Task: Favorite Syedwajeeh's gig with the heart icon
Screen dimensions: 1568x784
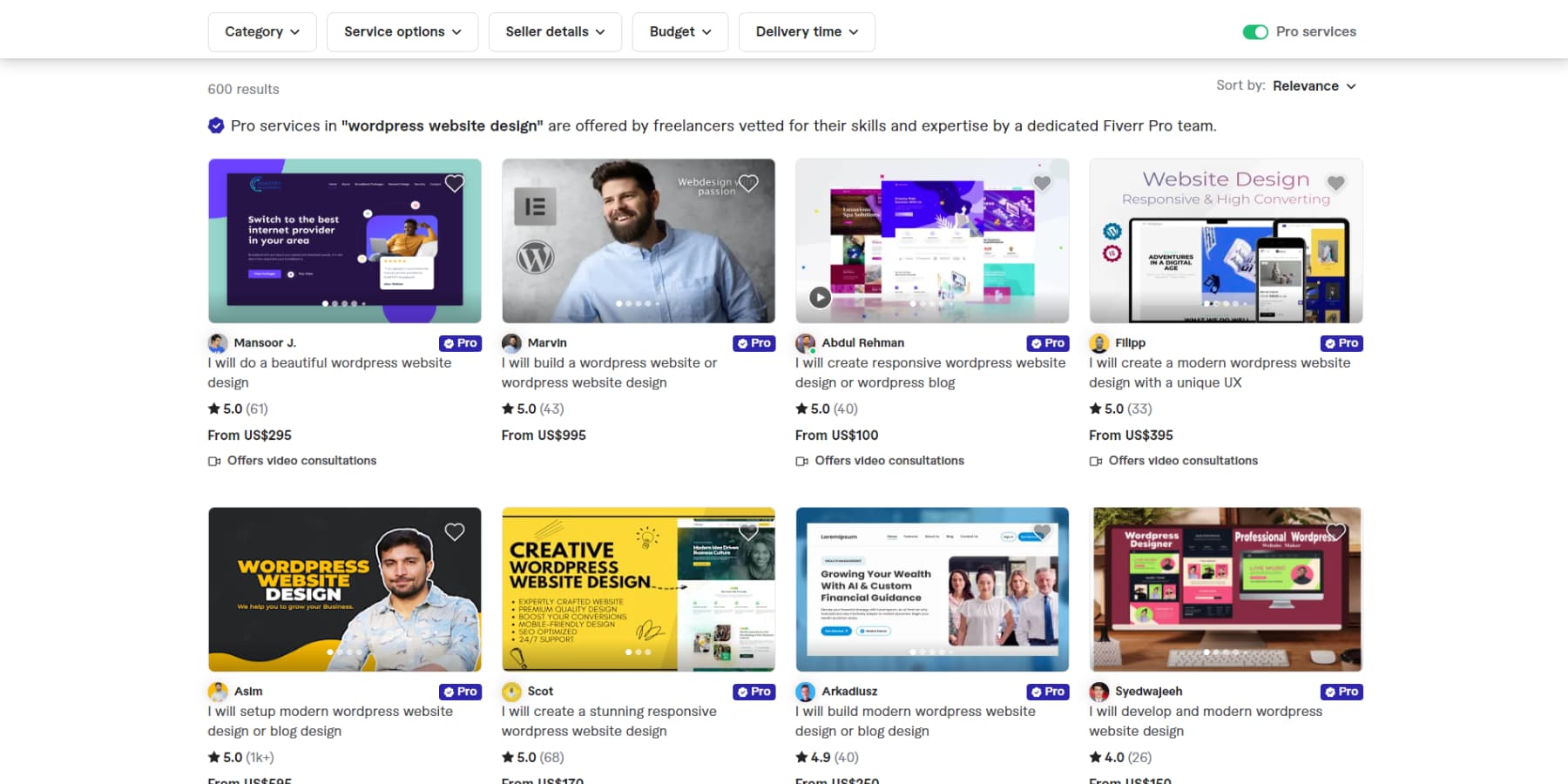Action: click(x=1336, y=529)
